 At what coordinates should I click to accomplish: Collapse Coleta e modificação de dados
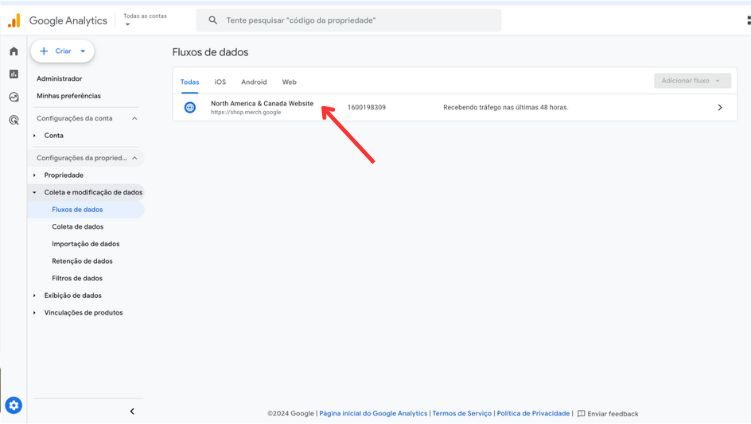34,193
